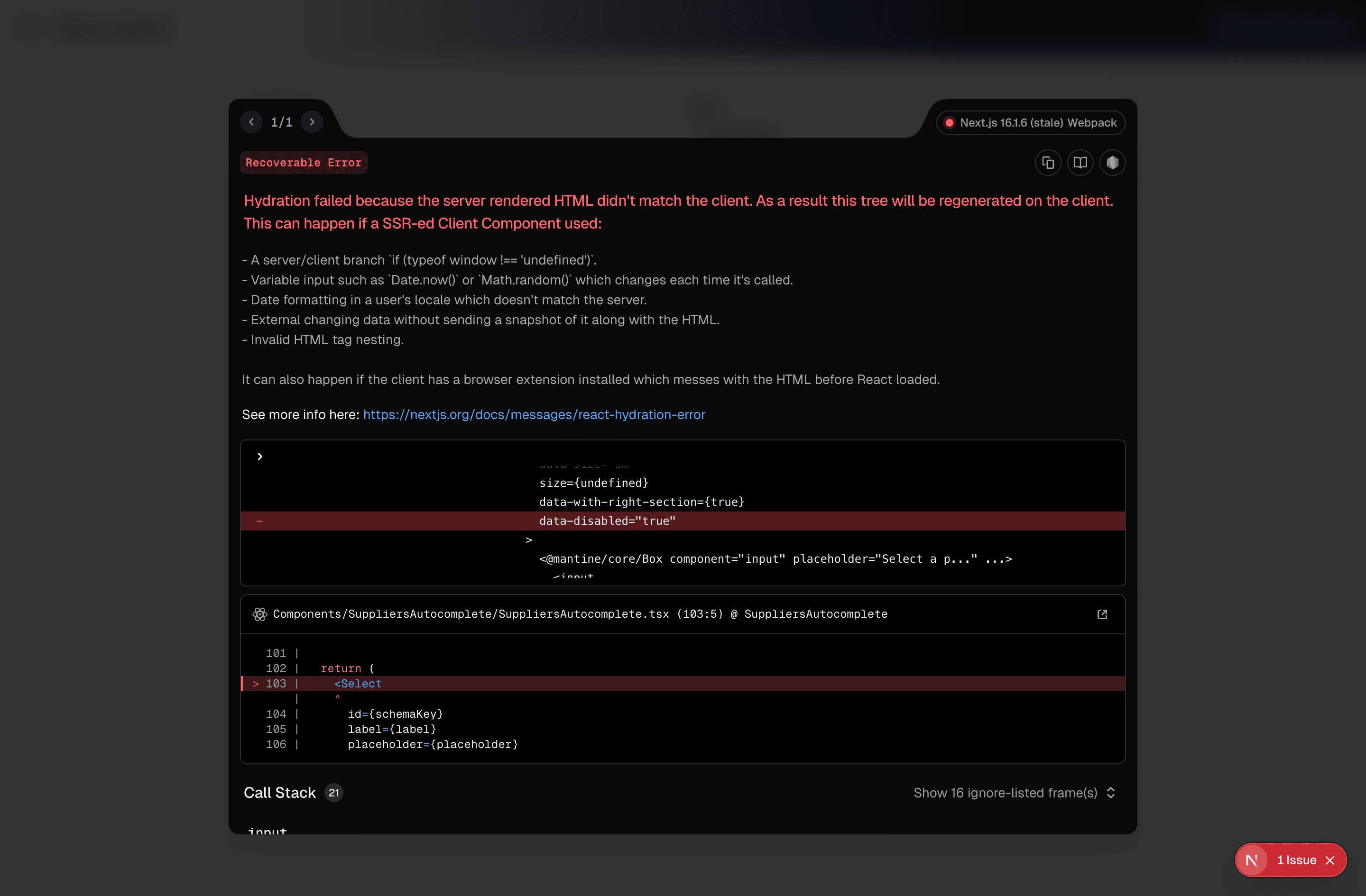Screen dimensions: 1366x896
Task: Click the Next.js N logo in issue badge
Action: pos(1251,860)
